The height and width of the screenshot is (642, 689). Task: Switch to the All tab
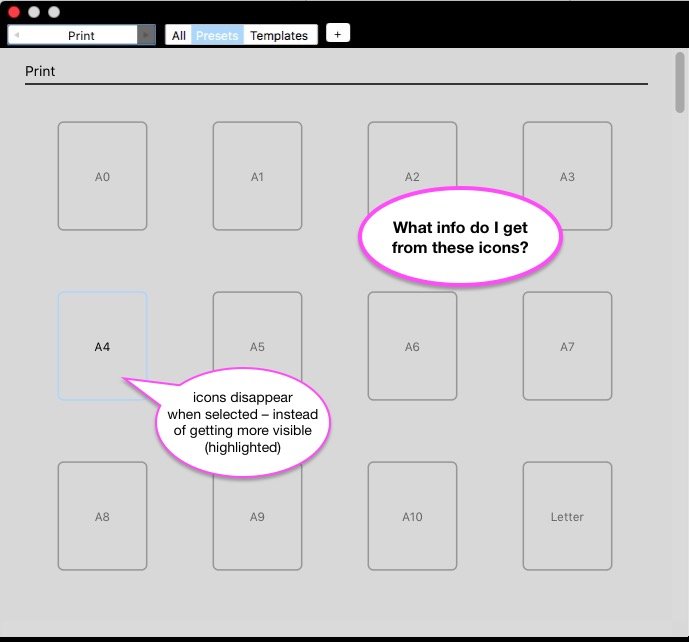coord(178,35)
